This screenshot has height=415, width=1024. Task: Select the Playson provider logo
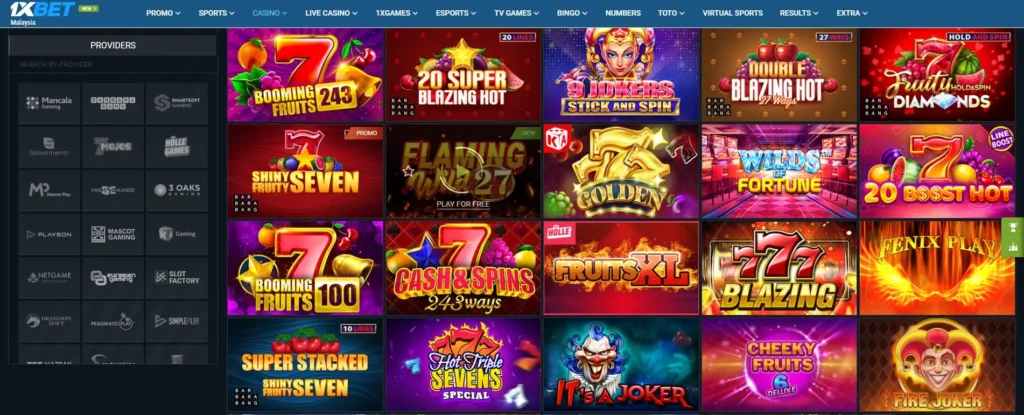click(49, 234)
